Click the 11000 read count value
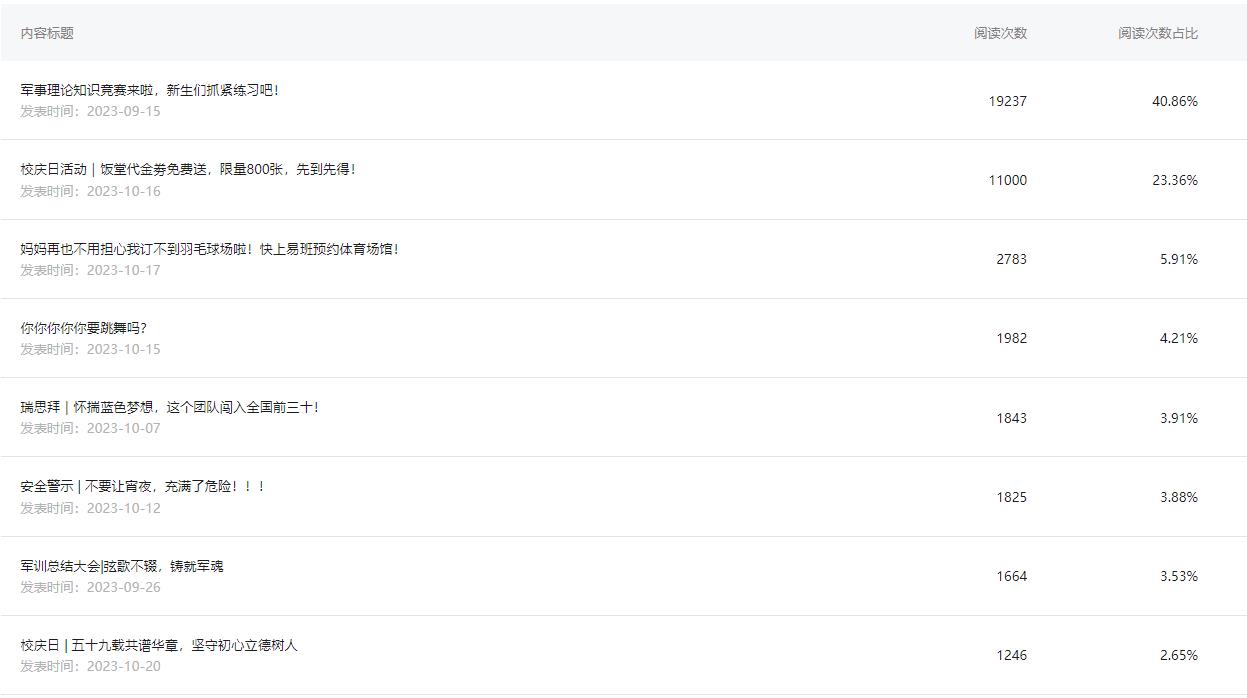 [1007, 180]
